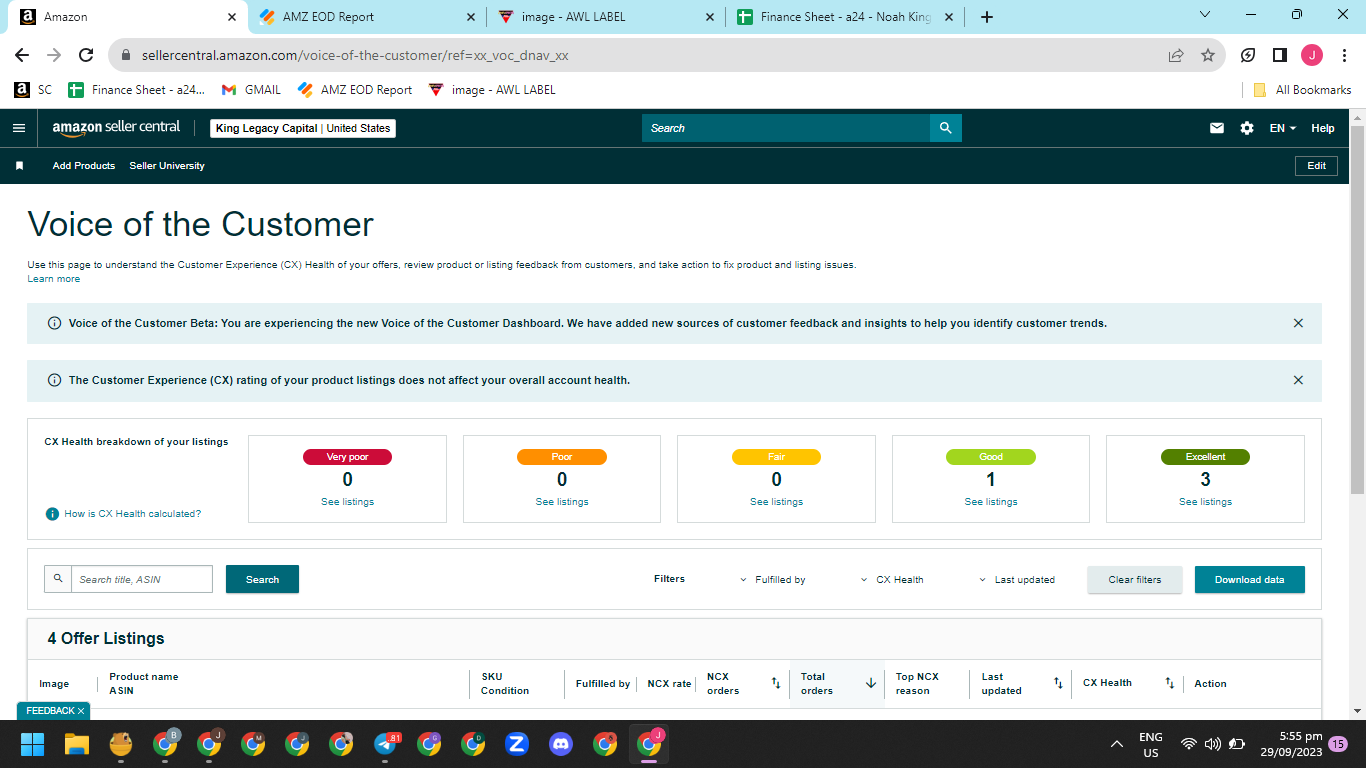See listings under Poor
This screenshot has width=1366, height=768.
pos(562,502)
